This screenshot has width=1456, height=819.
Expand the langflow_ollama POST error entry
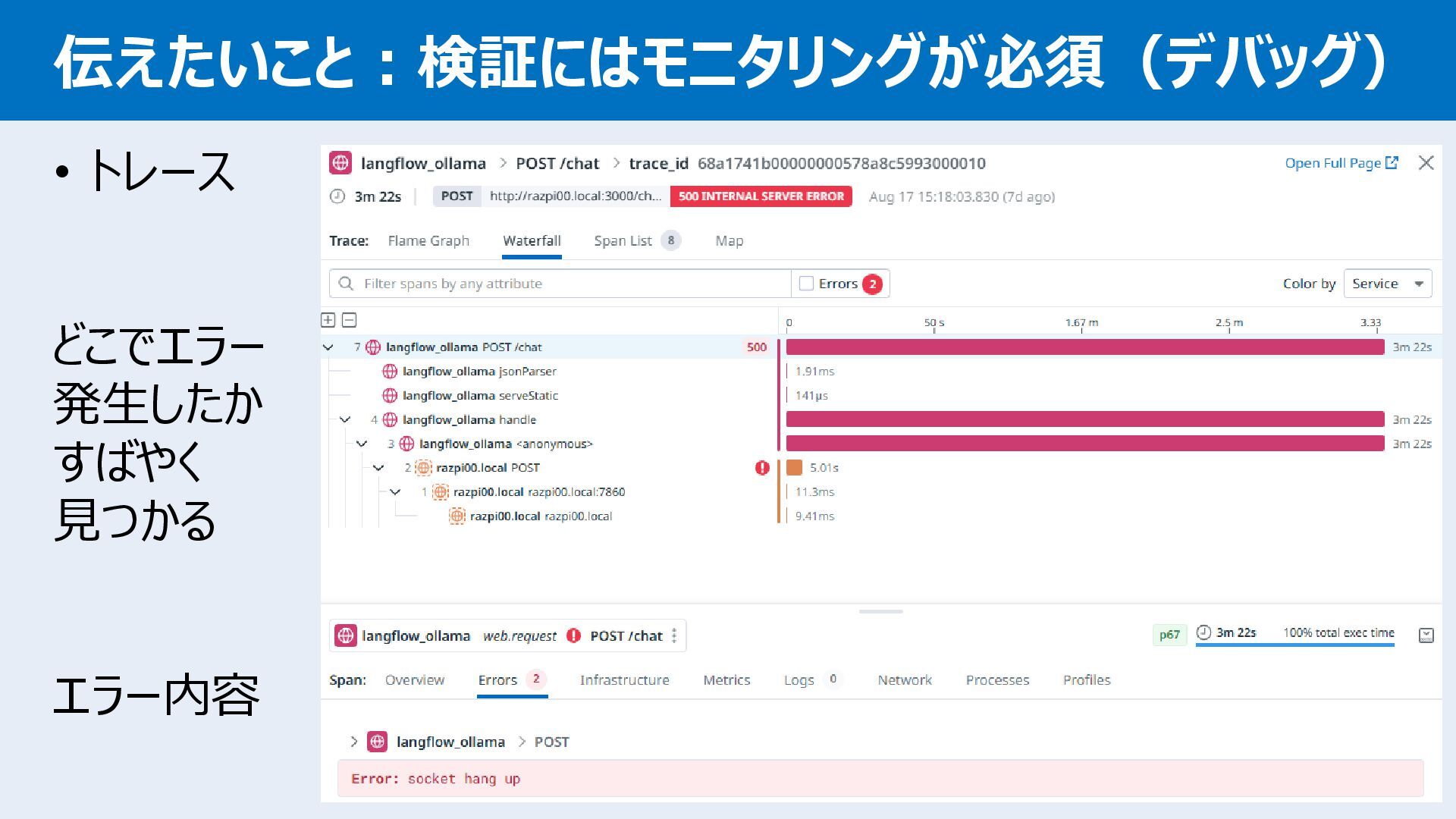point(353,742)
